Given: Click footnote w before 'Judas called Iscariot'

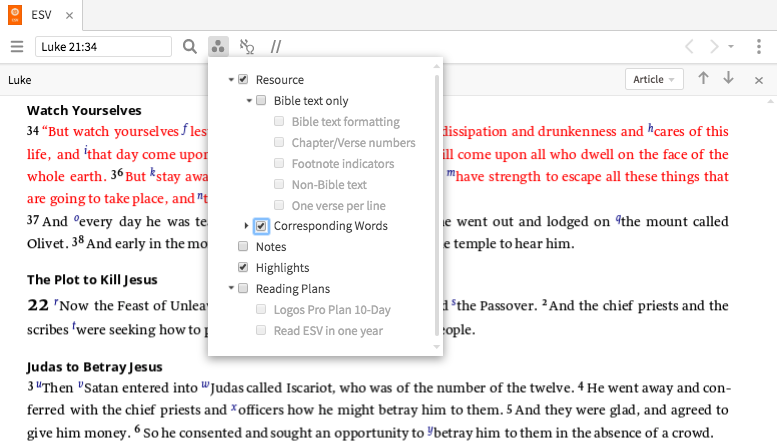Looking at the screenshot, I should point(206,384).
